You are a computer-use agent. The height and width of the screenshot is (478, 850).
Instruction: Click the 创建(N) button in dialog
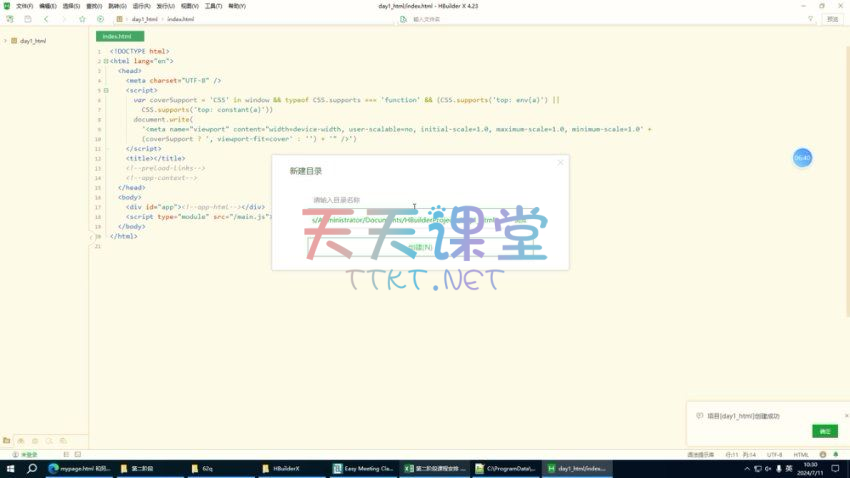420,247
